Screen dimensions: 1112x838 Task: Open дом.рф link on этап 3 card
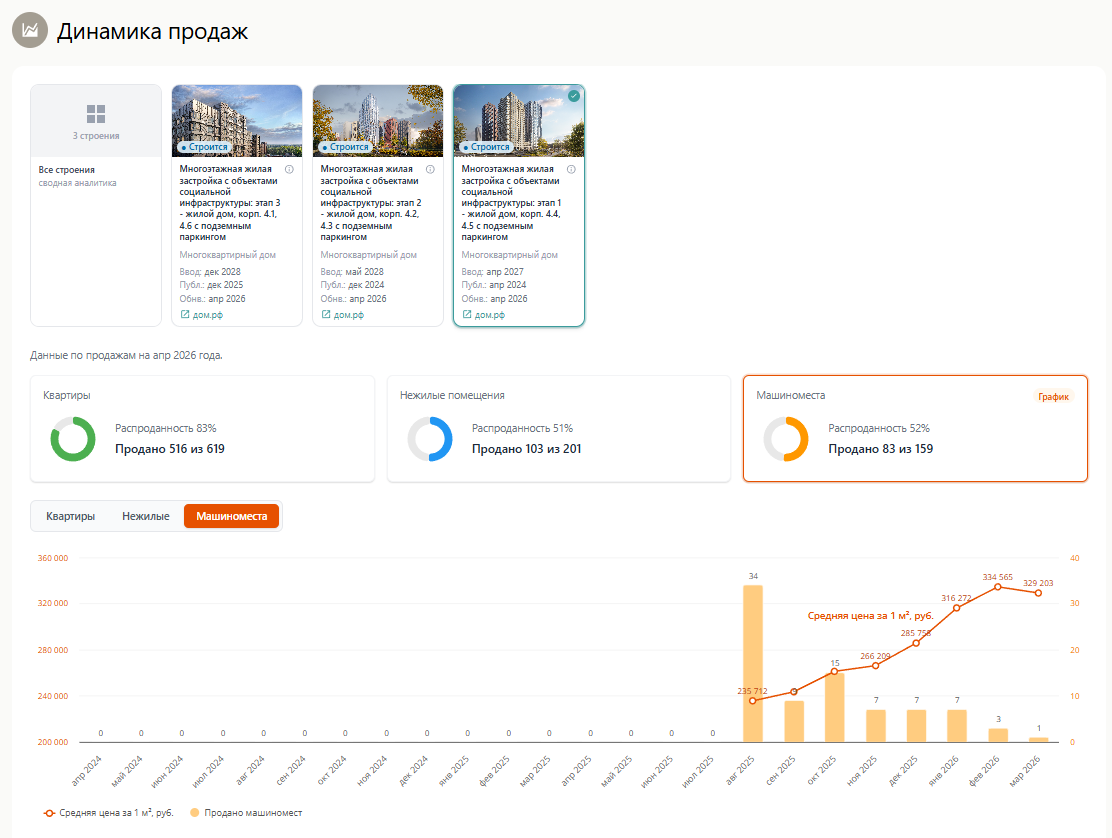(x=202, y=314)
